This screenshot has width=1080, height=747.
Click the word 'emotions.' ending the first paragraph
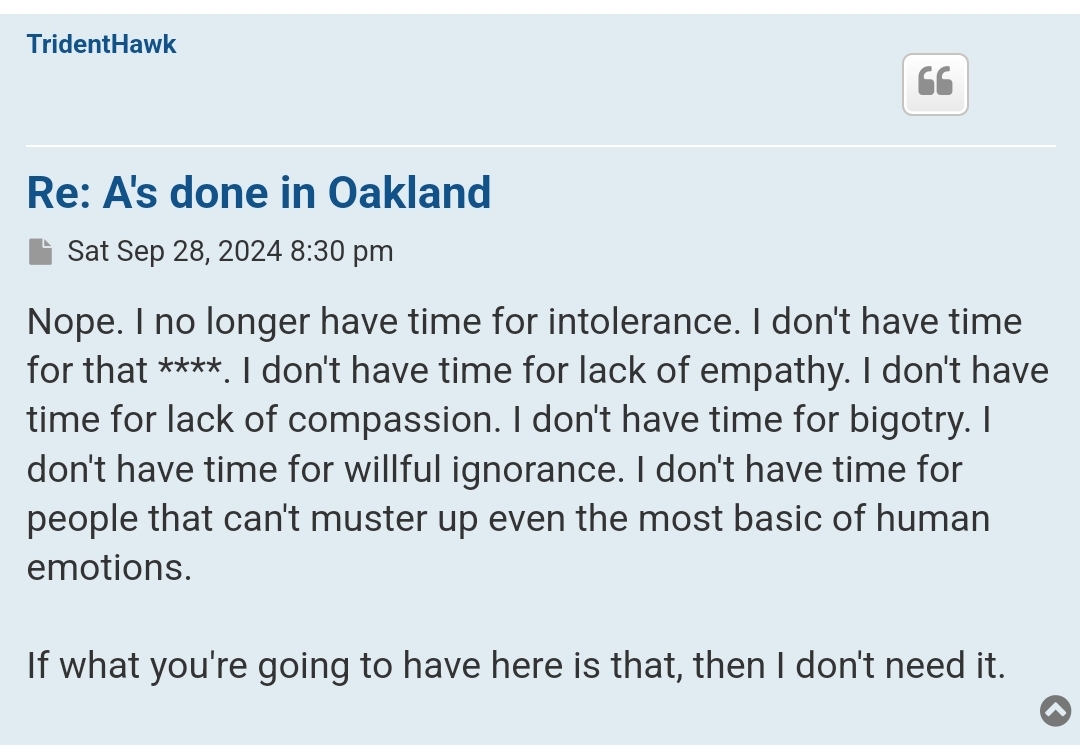(x=109, y=568)
